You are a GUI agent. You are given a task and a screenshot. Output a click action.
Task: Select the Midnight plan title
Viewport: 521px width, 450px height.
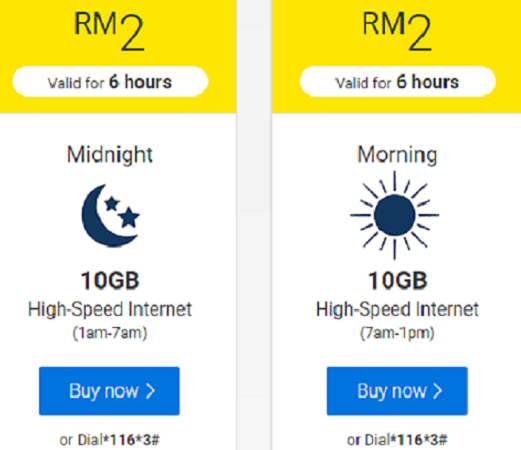click(x=110, y=155)
